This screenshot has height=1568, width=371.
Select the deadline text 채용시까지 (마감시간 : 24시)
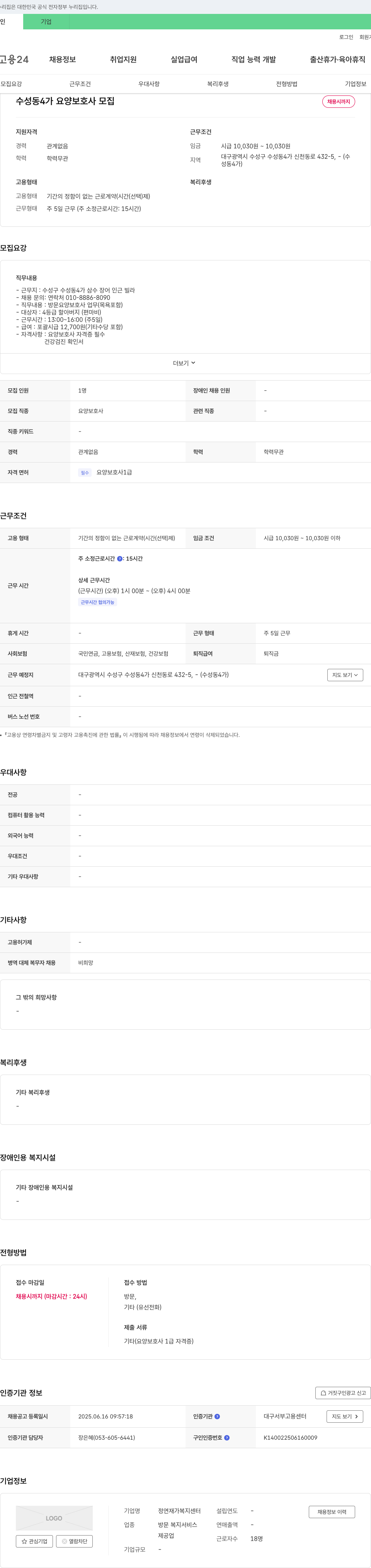pos(51,1296)
